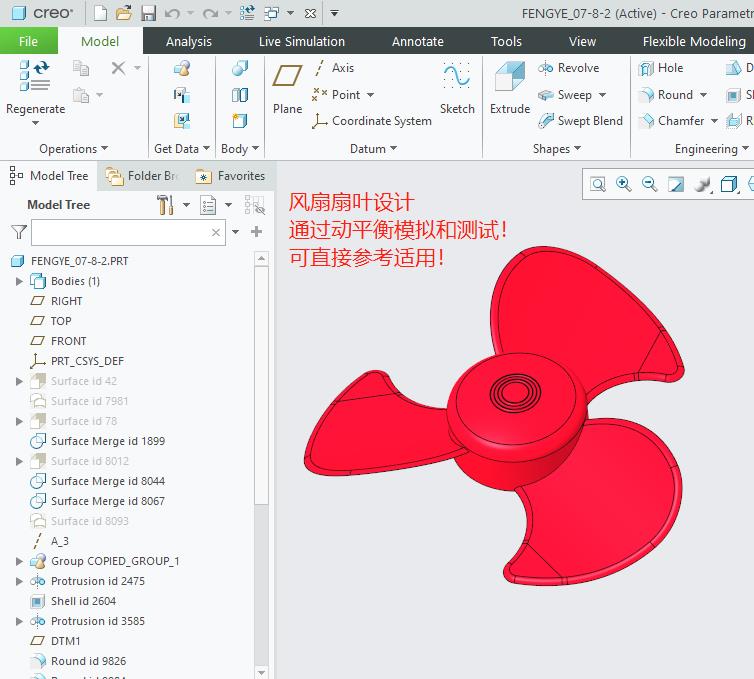Start the Sketch tool
The height and width of the screenshot is (679, 754).
457,89
